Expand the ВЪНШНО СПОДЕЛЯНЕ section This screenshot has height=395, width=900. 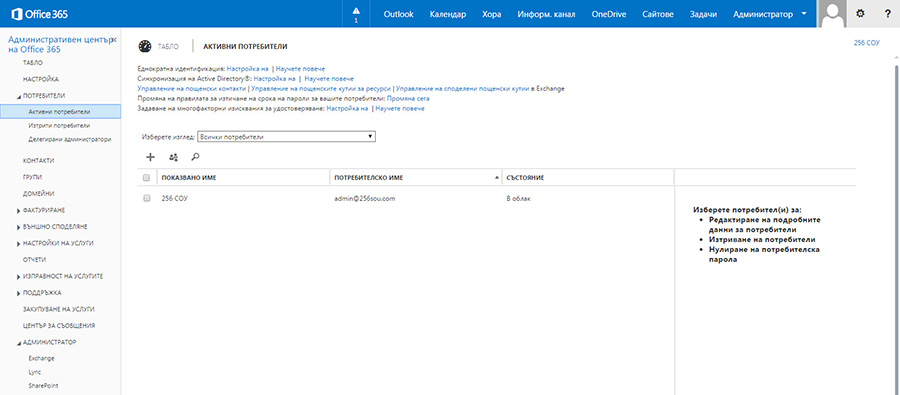pos(19,227)
